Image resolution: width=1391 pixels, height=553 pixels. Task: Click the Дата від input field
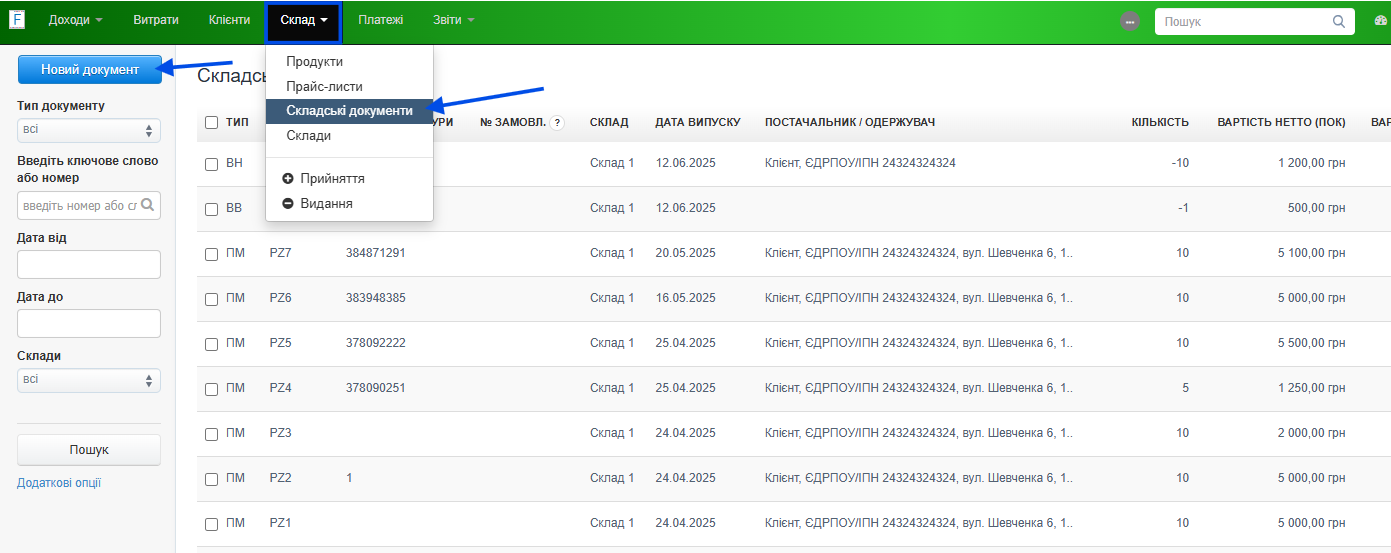(x=89, y=264)
